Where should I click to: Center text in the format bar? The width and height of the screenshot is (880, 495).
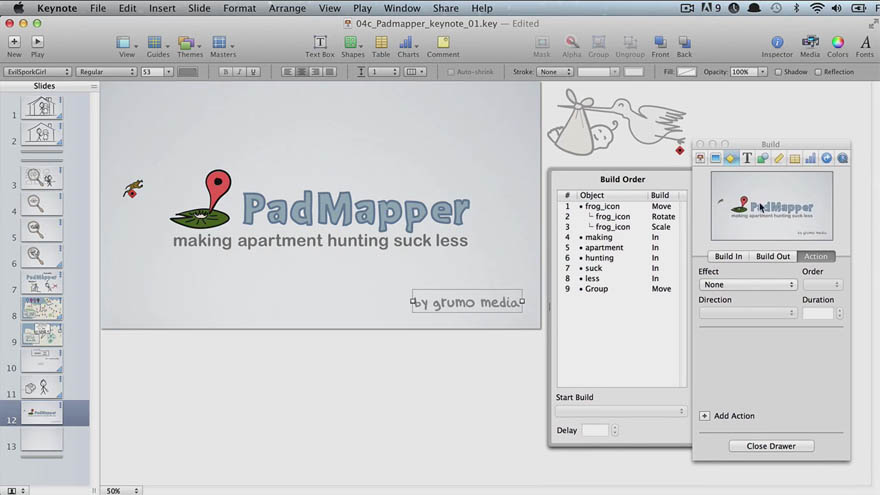pos(302,72)
